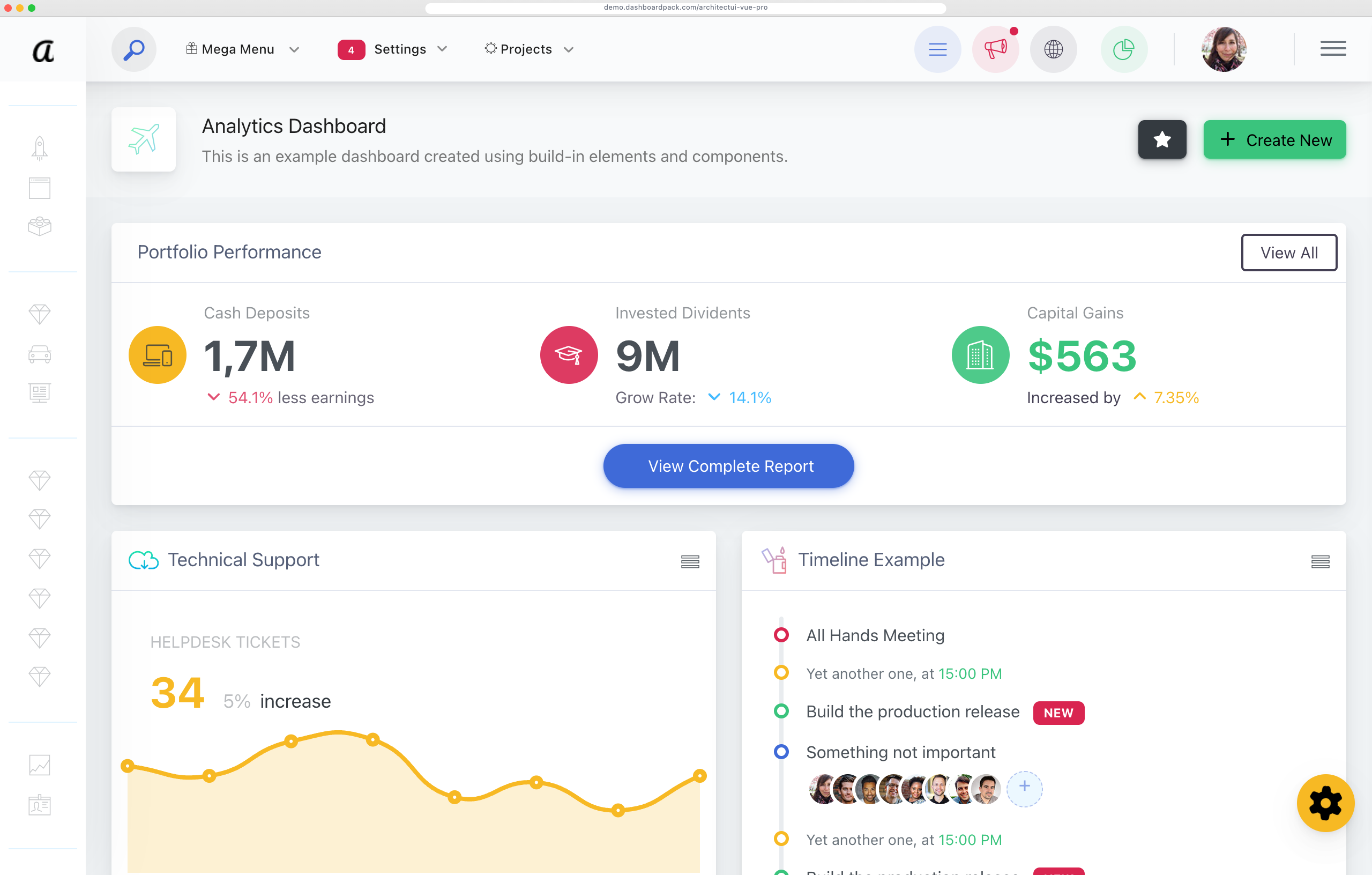Open the Projects dropdown menu

pyautogui.click(x=529, y=49)
